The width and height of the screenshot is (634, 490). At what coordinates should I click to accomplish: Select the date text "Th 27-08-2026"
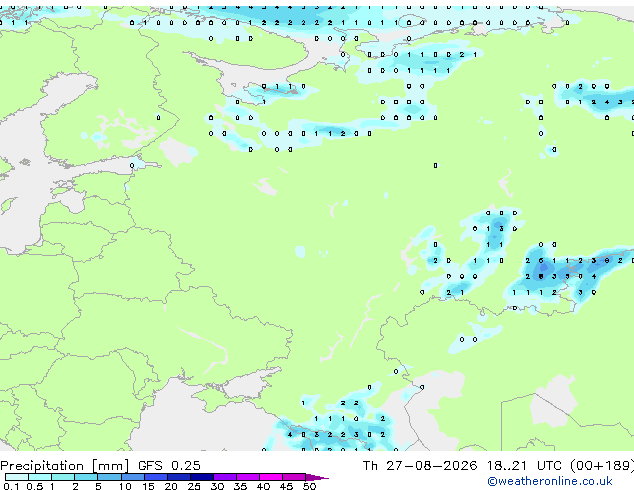(x=420, y=466)
